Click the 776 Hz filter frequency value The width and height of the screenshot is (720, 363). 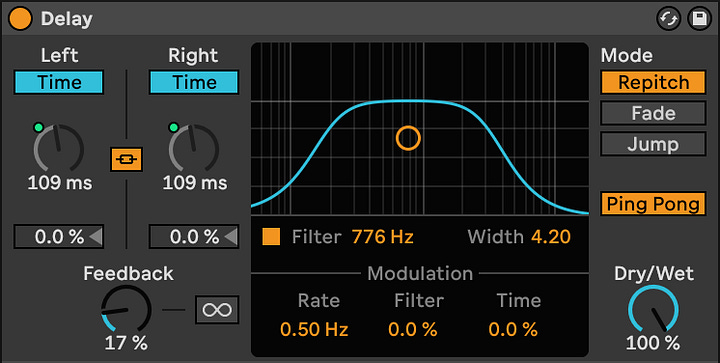pos(382,237)
